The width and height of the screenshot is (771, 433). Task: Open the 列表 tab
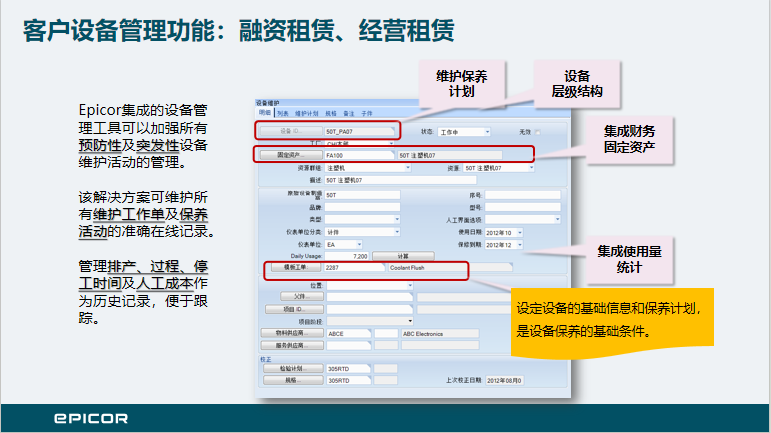(283, 114)
